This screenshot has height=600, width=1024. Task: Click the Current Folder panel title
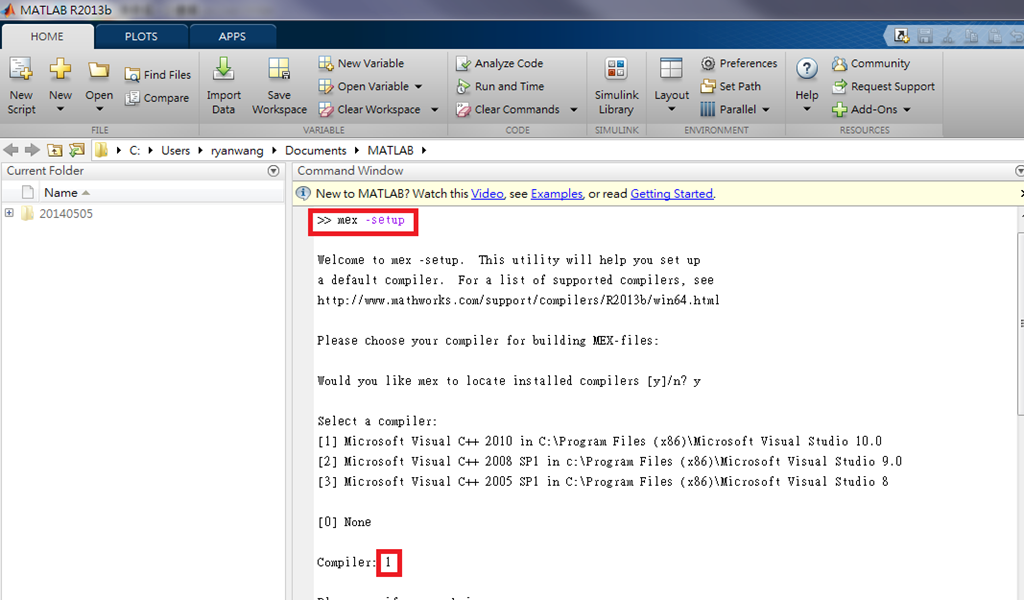click(x=45, y=171)
